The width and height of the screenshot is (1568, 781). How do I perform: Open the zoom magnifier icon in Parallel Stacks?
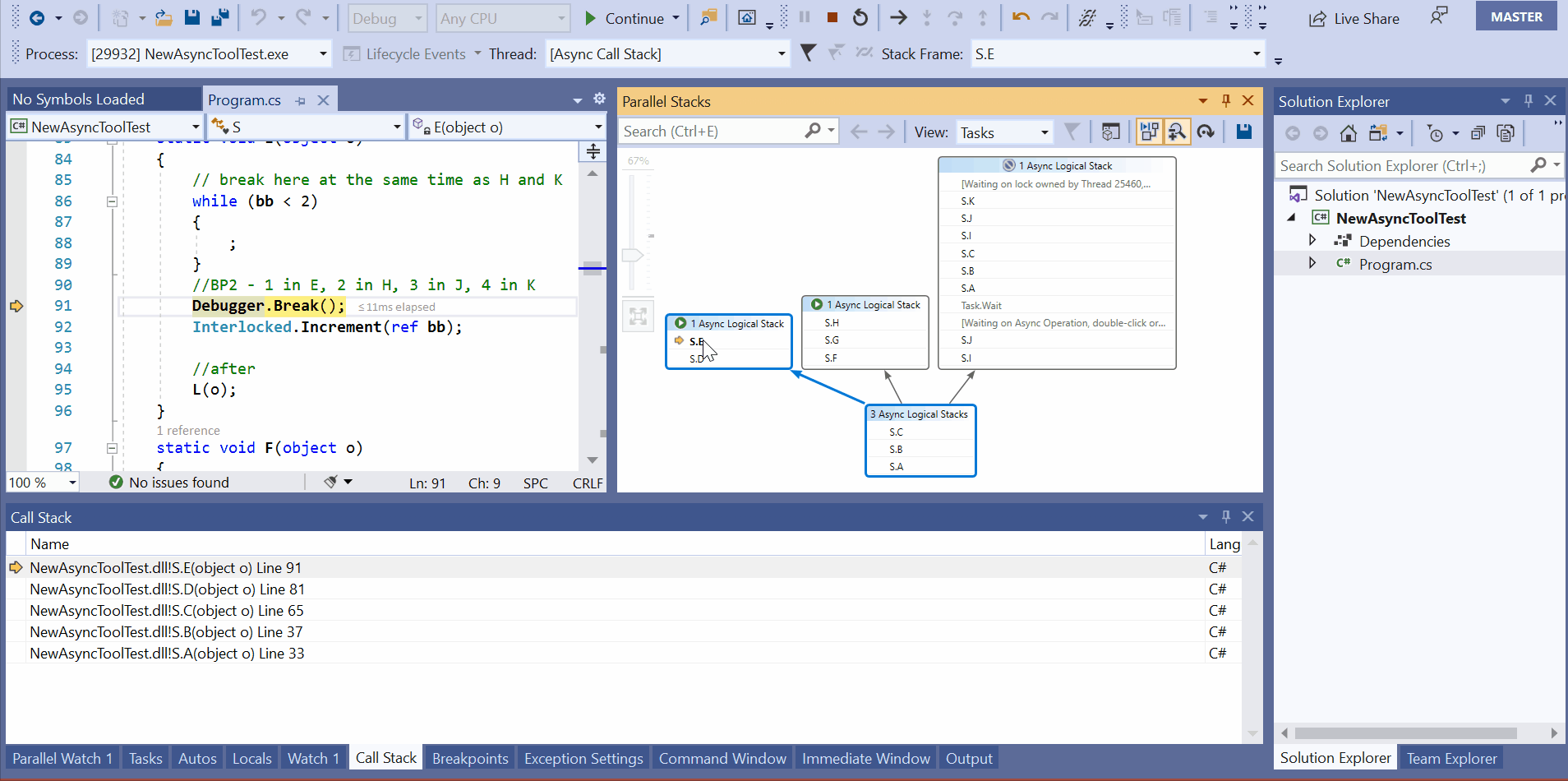click(1178, 131)
